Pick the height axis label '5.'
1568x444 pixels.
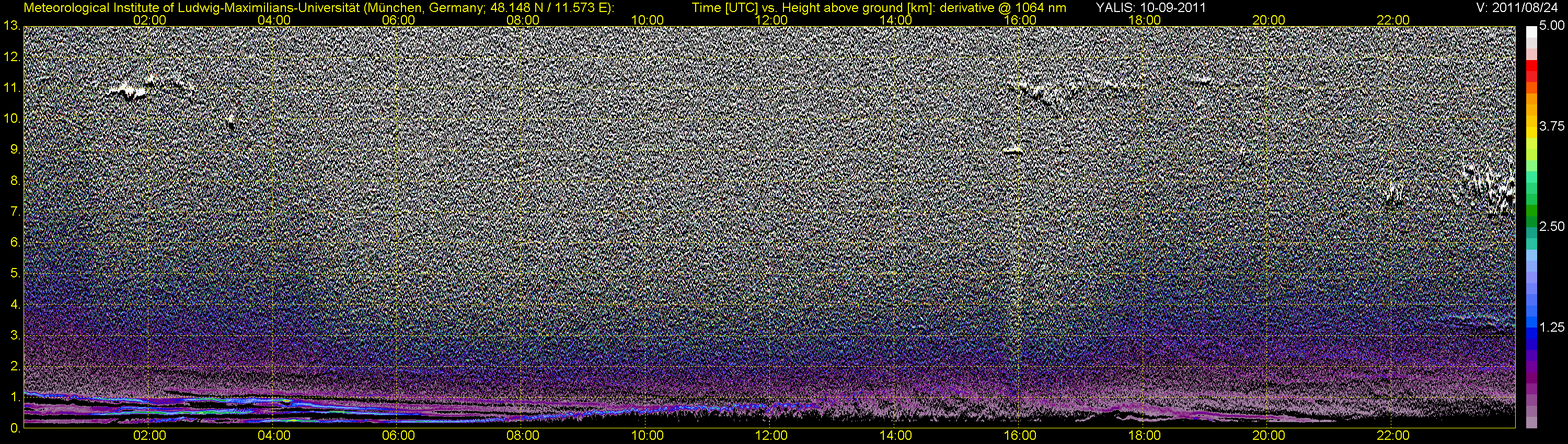pos(15,273)
